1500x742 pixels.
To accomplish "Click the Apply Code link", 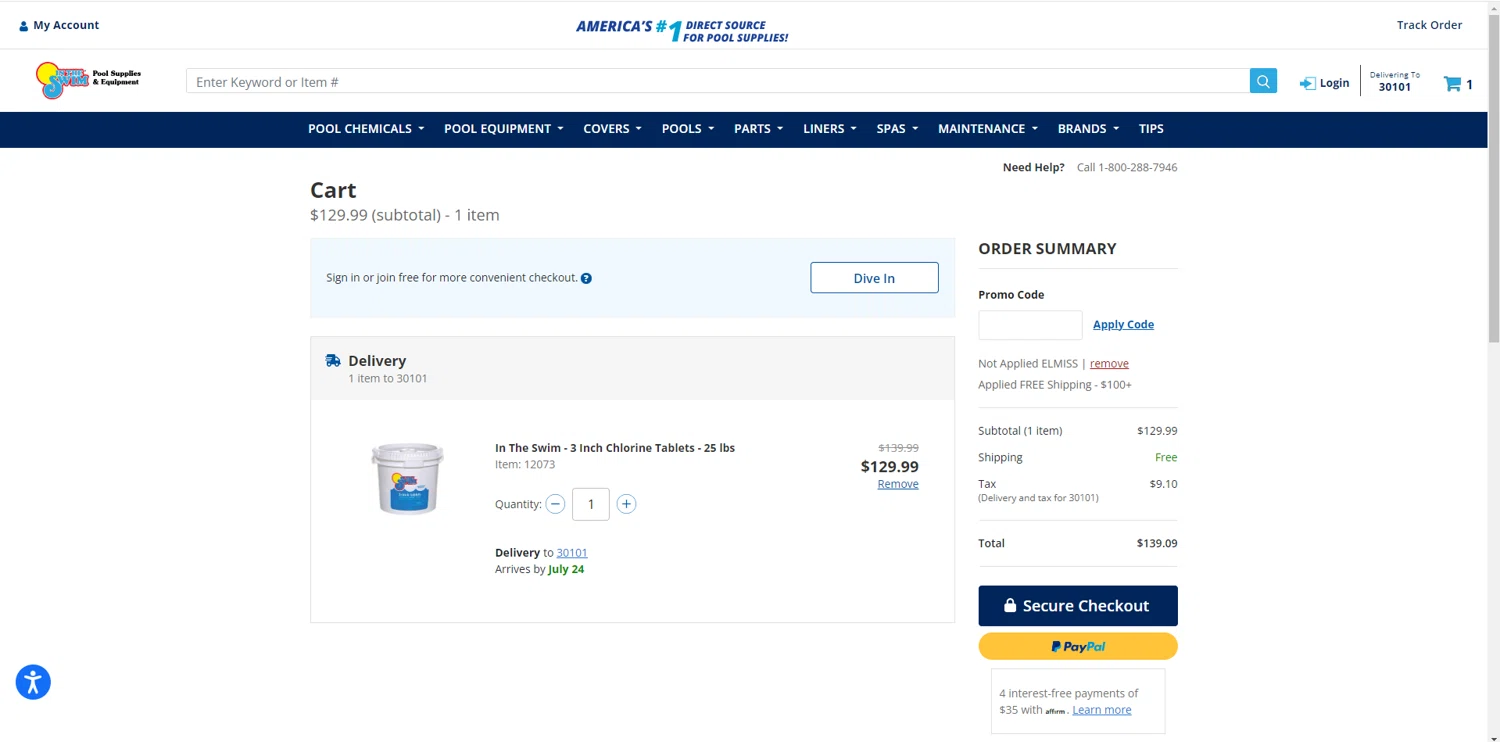I will [x=1123, y=324].
